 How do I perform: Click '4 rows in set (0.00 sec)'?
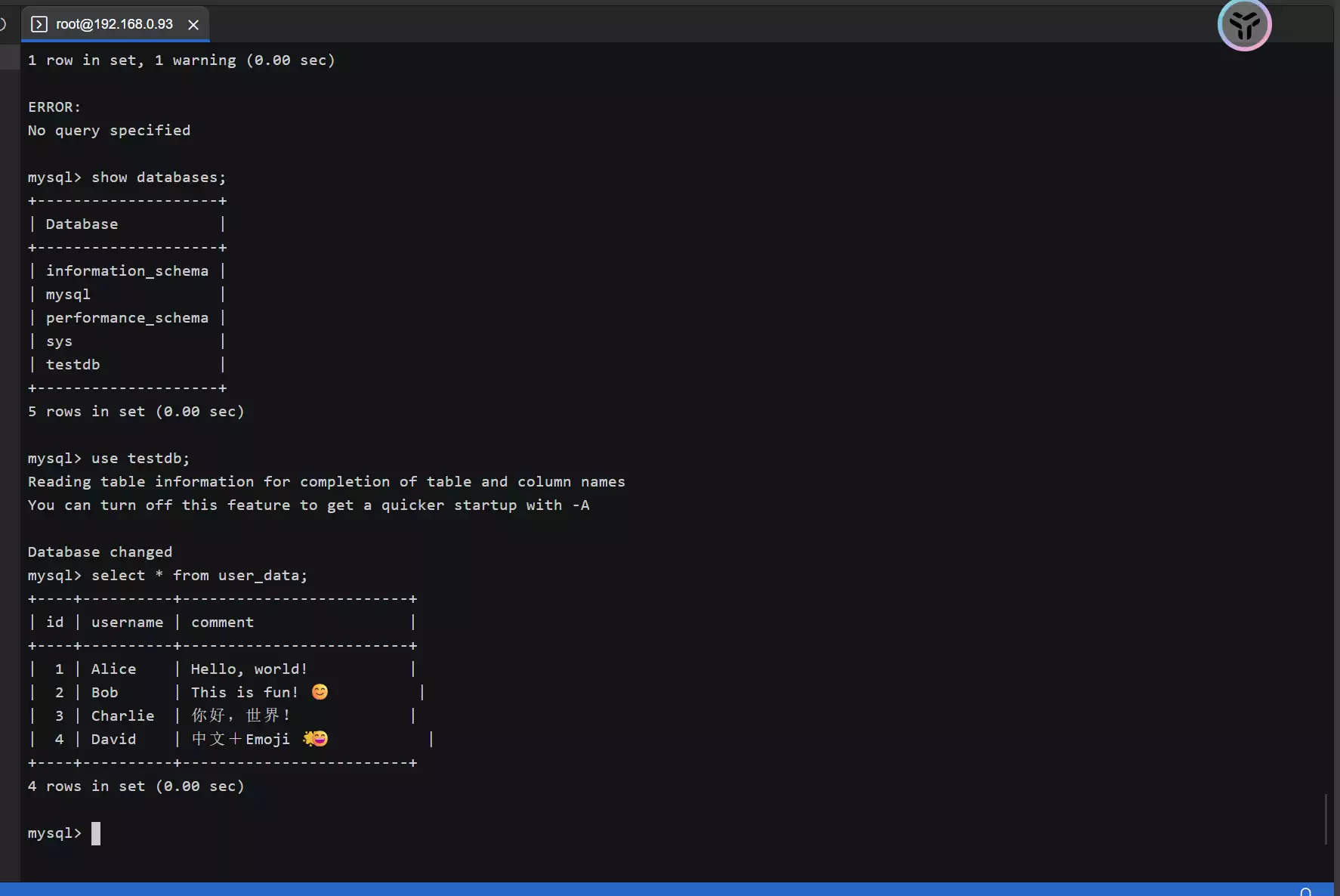136,786
